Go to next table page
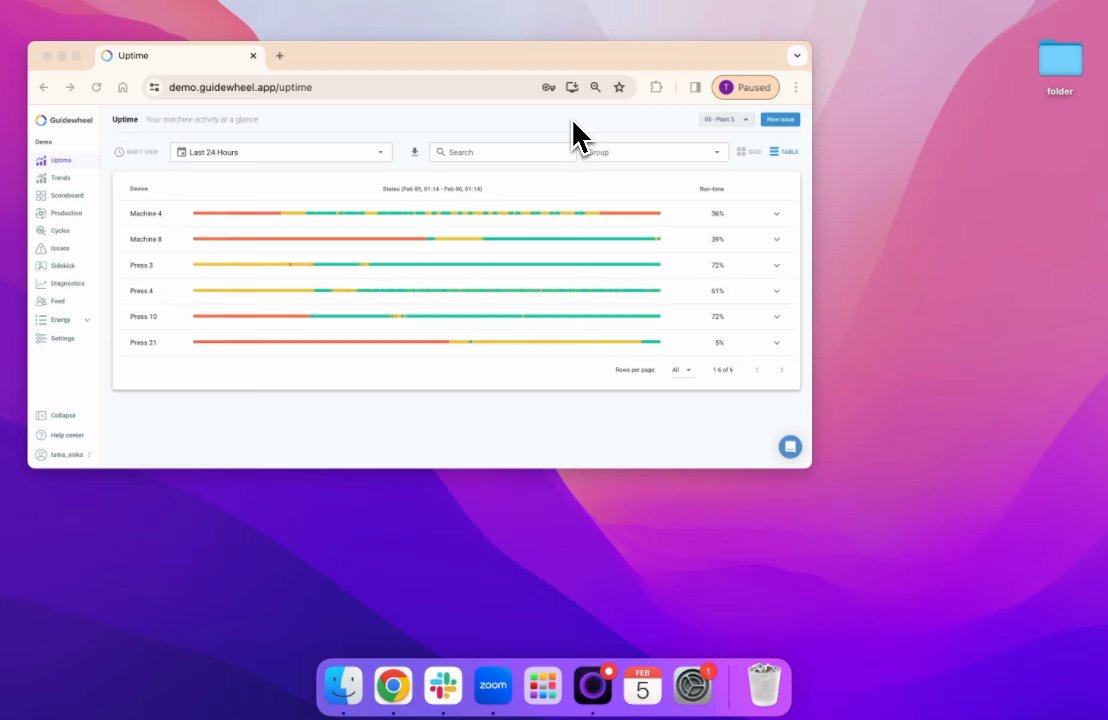The height and width of the screenshot is (720, 1108). [x=782, y=370]
